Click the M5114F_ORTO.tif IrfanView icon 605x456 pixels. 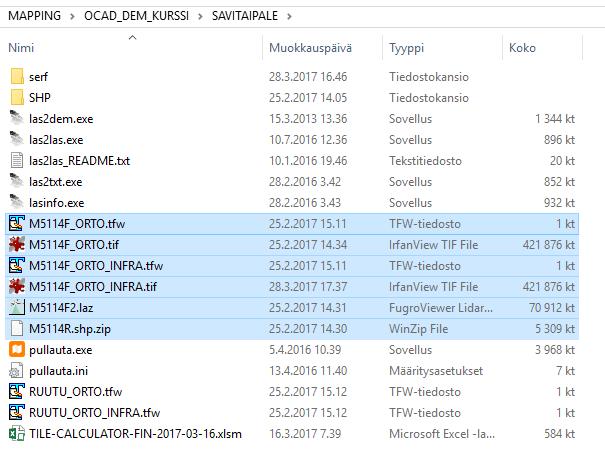click(x=17, y=244)
